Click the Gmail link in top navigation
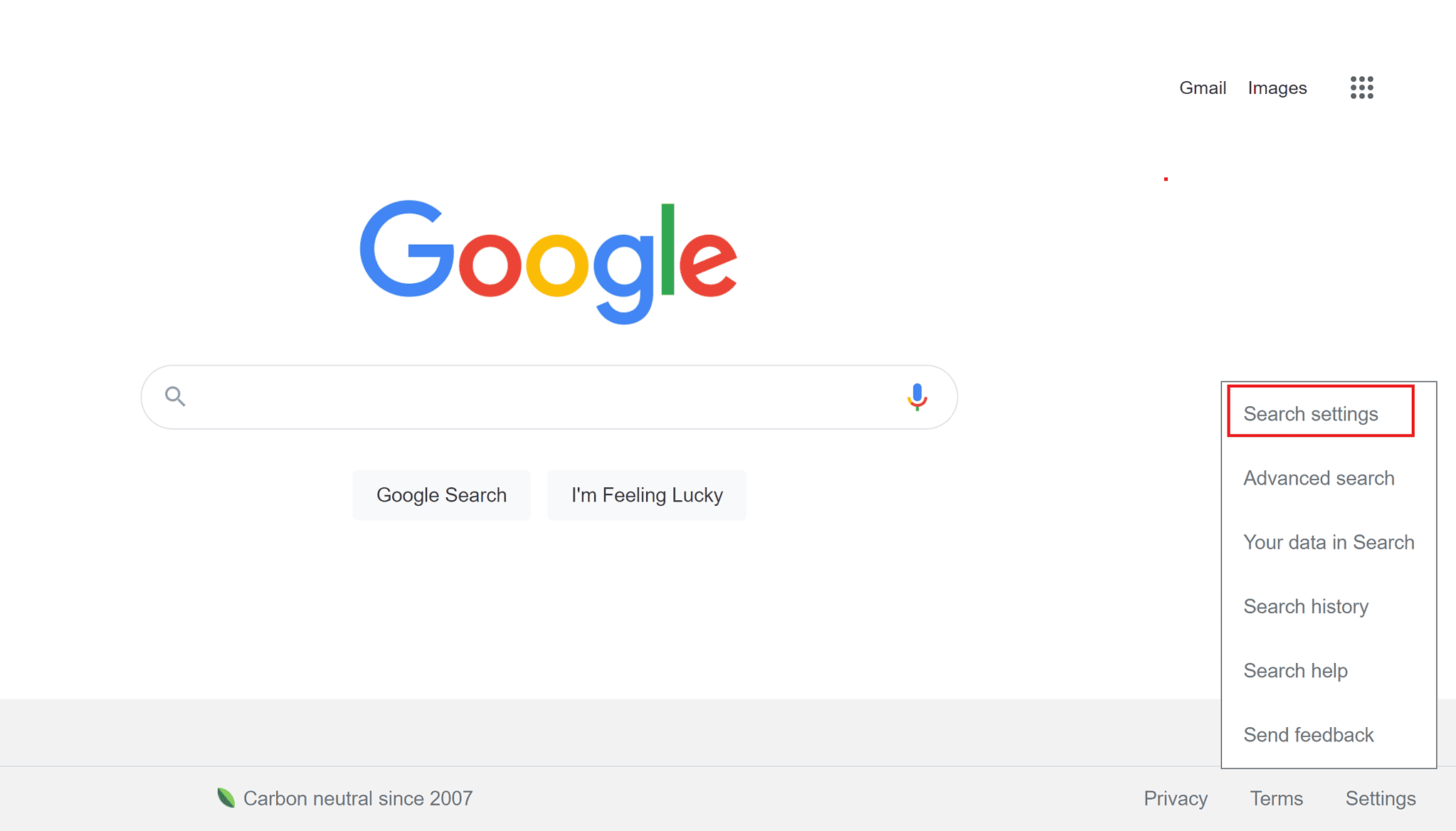This screenshot has height=831, width=1456. [1203, 88]
